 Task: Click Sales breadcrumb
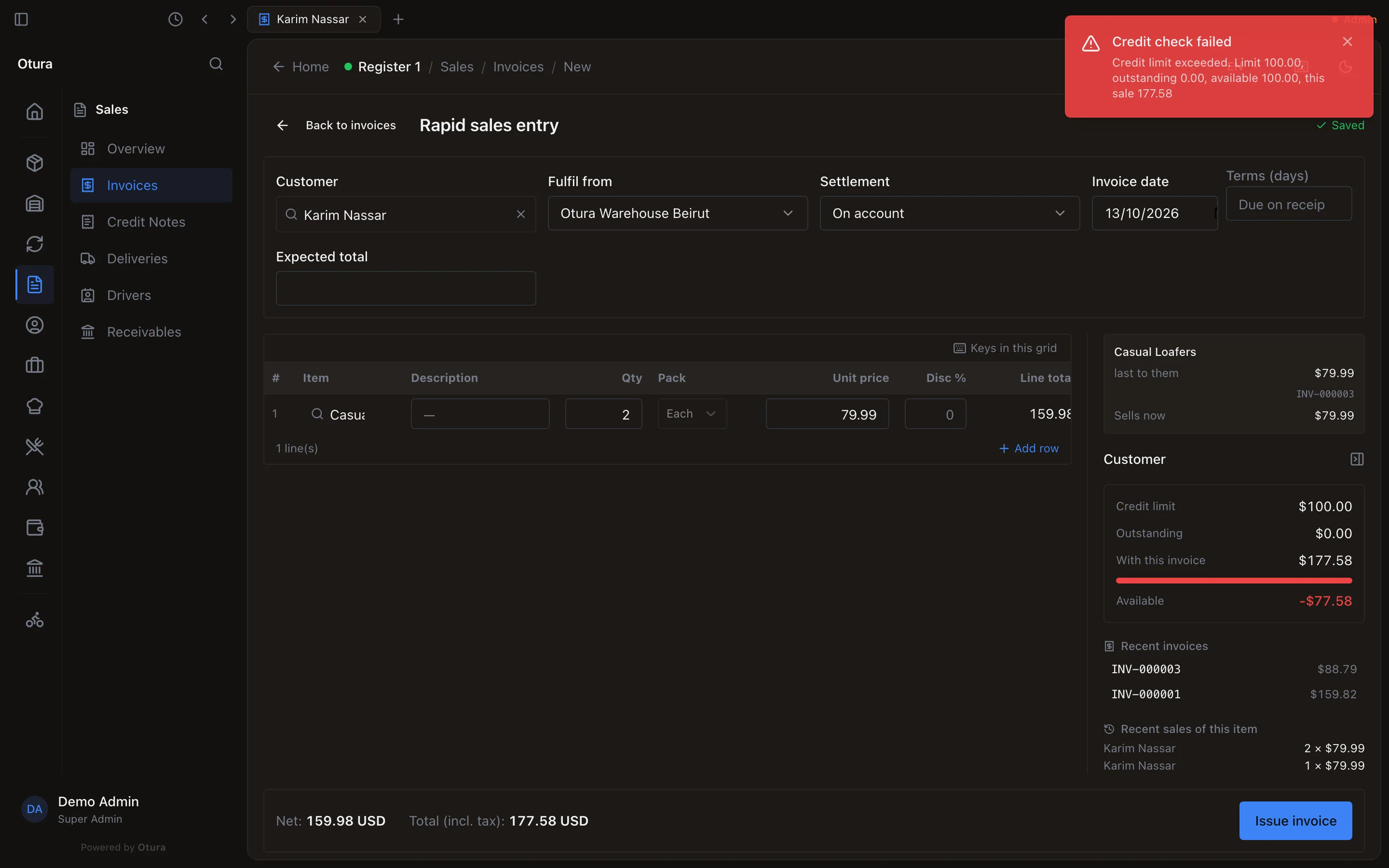[x=457, y=67]
